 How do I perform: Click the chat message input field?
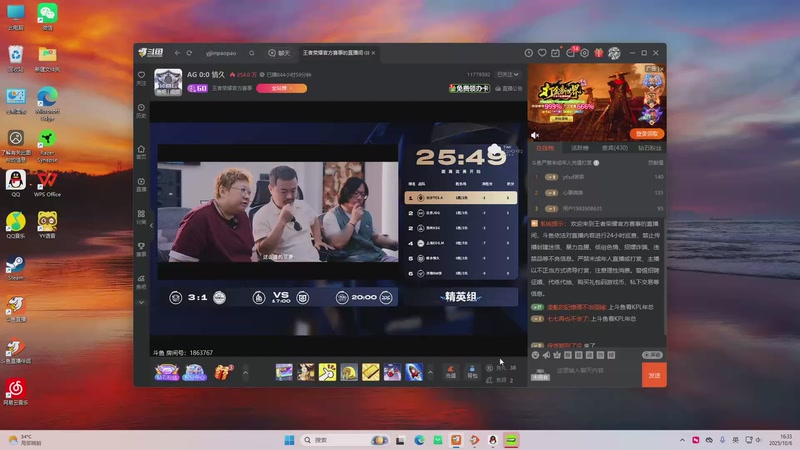coord(597,371)
